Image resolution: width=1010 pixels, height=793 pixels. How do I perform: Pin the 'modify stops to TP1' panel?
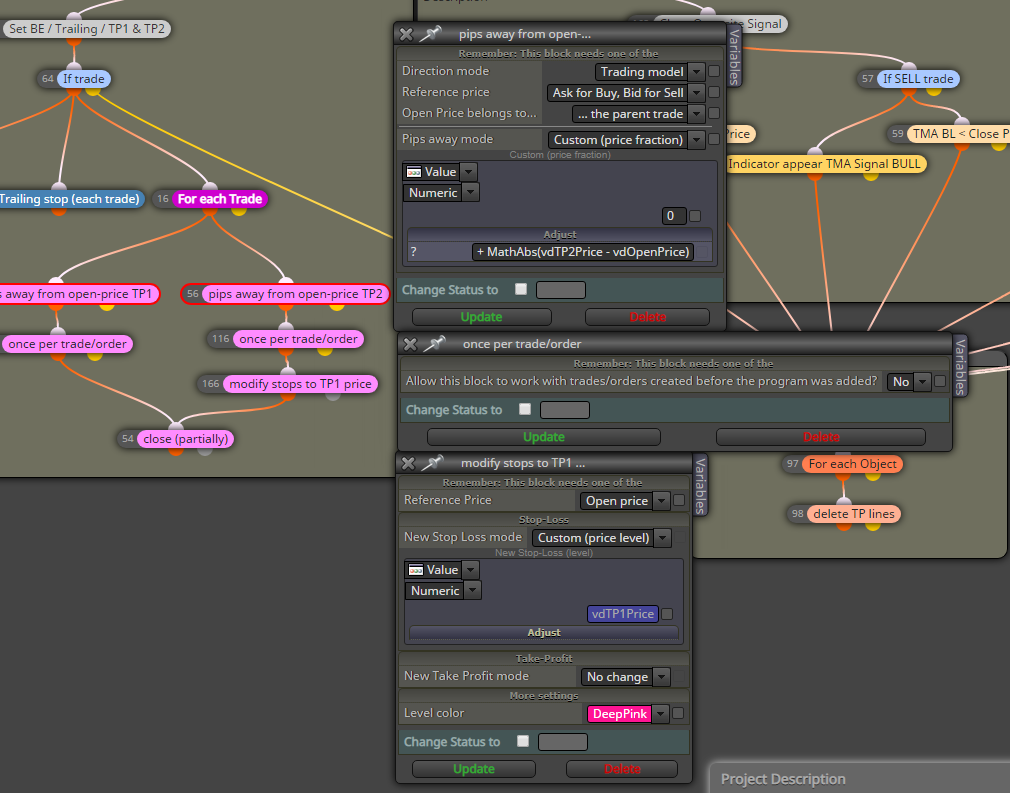point(432,463)
